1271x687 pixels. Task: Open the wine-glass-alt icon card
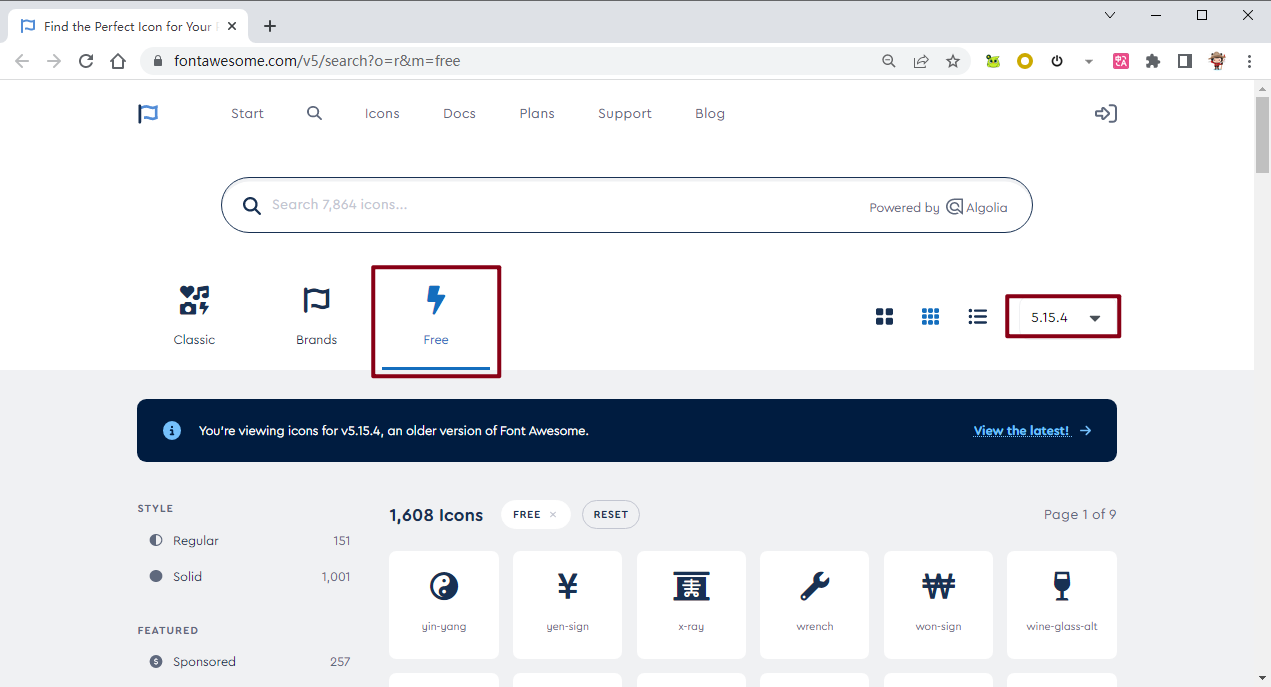(1062, 605)
